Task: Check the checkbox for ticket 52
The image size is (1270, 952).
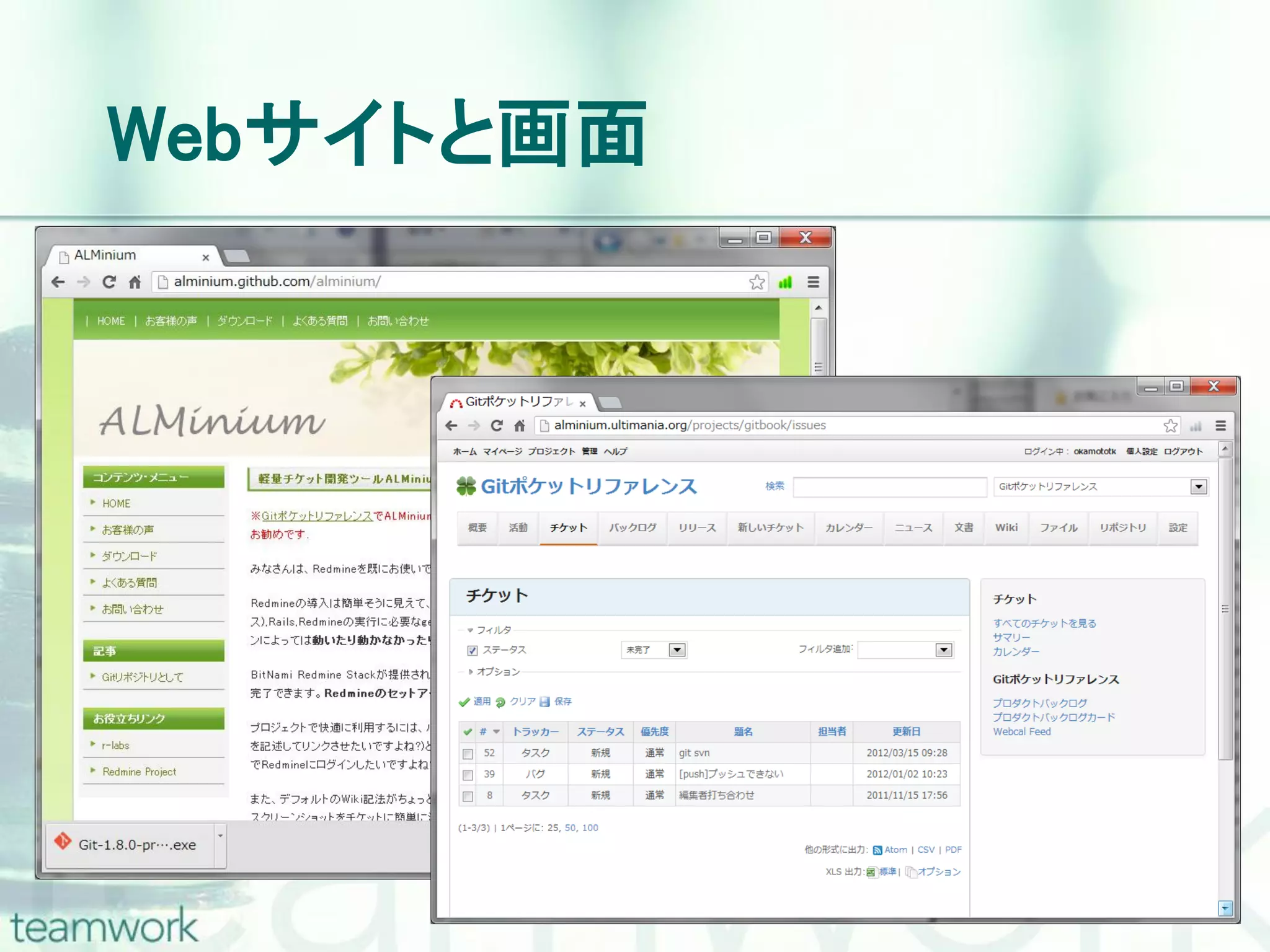Action: [x=468, y=754]
